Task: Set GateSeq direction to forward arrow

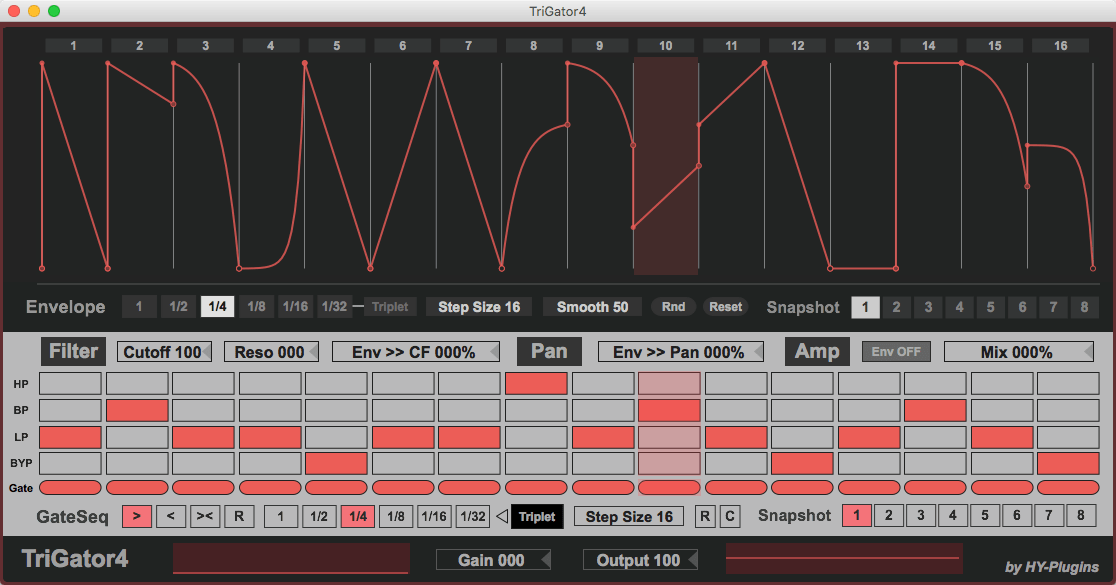Action: coord(137,516)
